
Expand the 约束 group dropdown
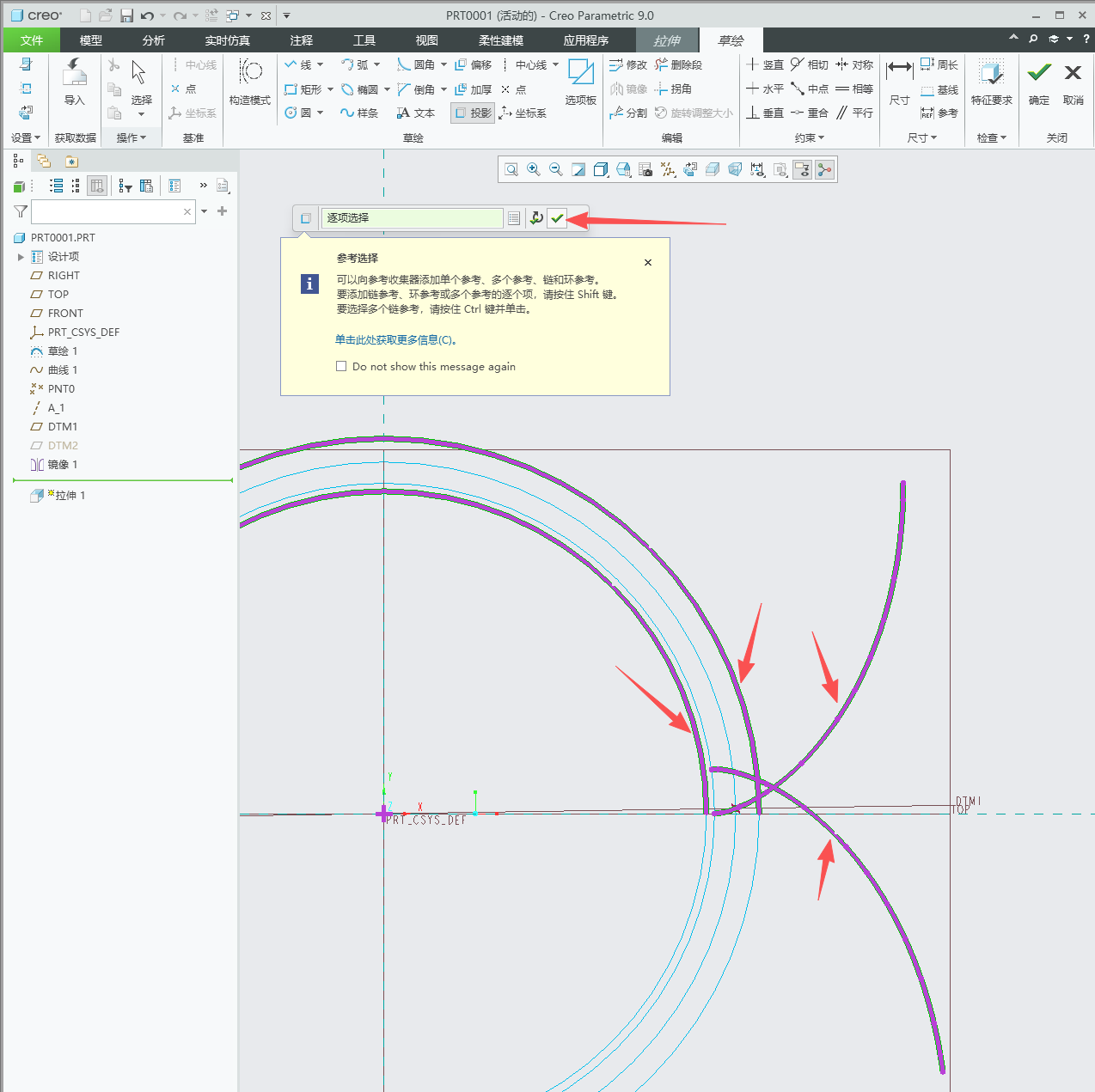pyautogui.click(x=809, y=137)
